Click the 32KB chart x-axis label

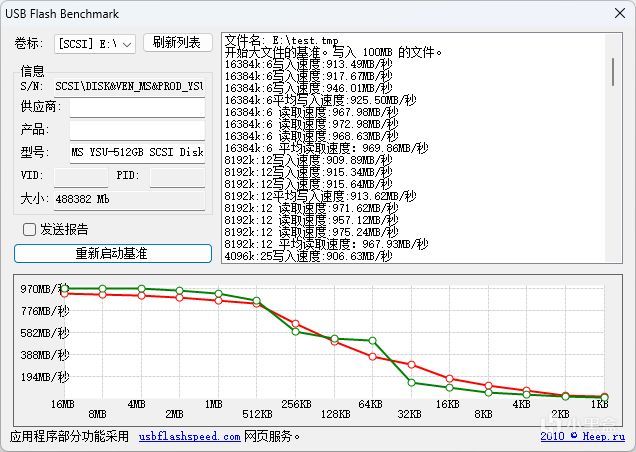click(x=409, y=414)
